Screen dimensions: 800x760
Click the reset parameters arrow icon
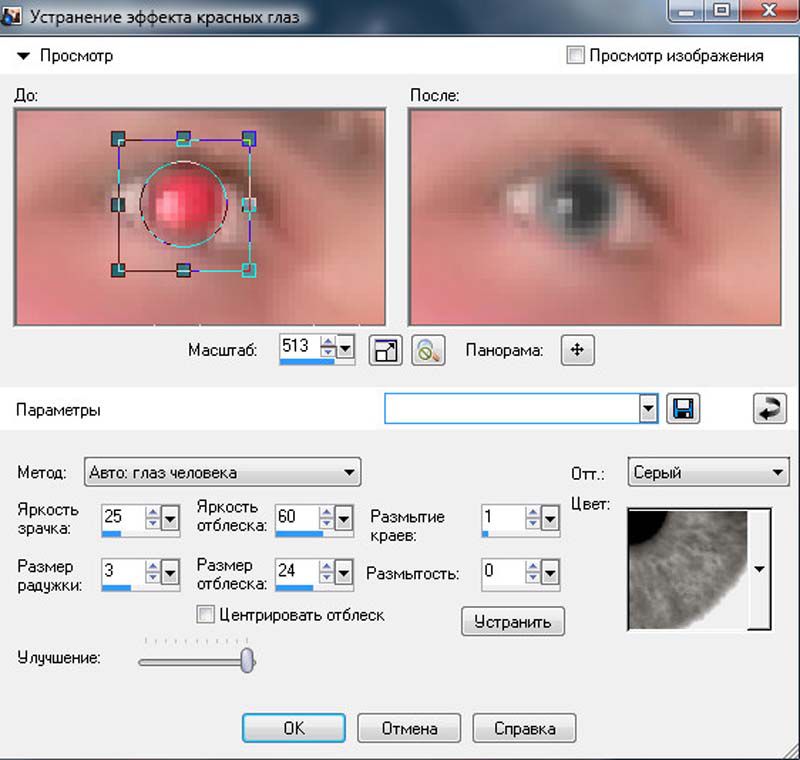tap(769, 409)
